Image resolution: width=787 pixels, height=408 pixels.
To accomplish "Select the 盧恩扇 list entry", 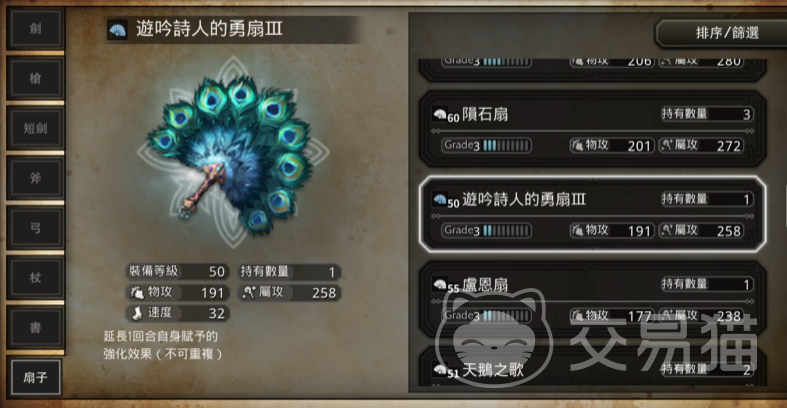I will click(592, 299).
